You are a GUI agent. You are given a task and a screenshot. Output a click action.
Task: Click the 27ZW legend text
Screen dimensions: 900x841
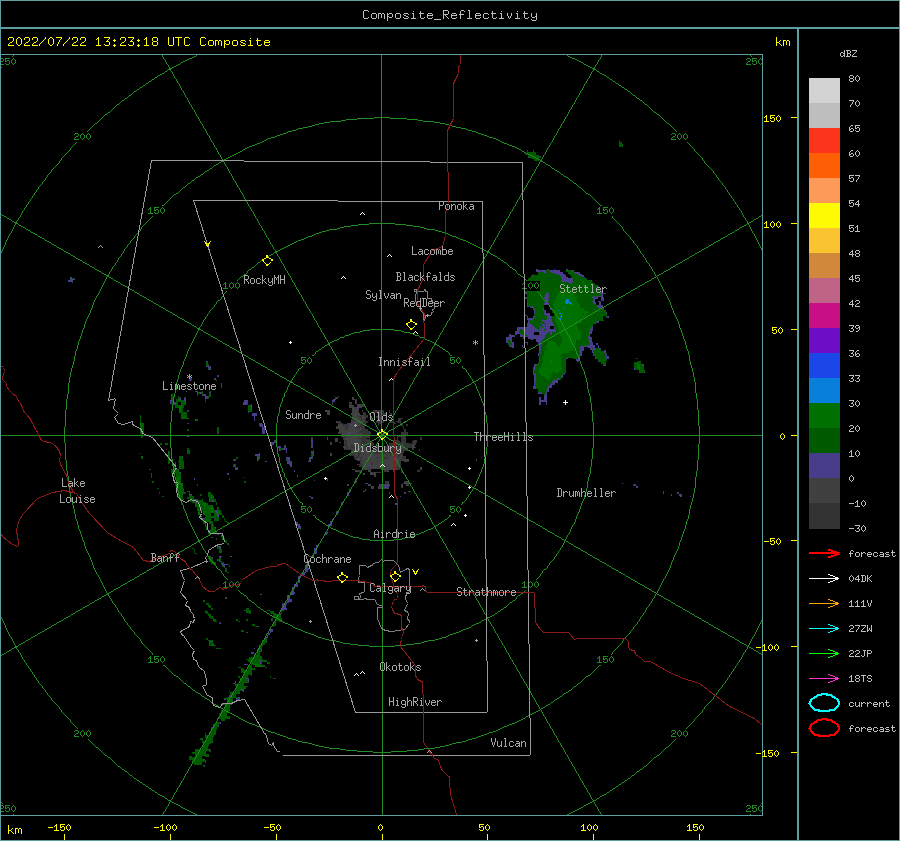click(860, 629)
